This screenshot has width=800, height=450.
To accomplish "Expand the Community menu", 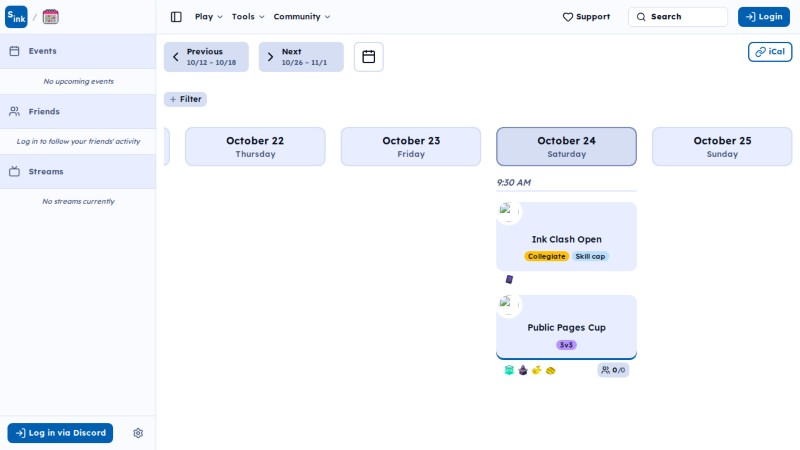I will [302, 17].
